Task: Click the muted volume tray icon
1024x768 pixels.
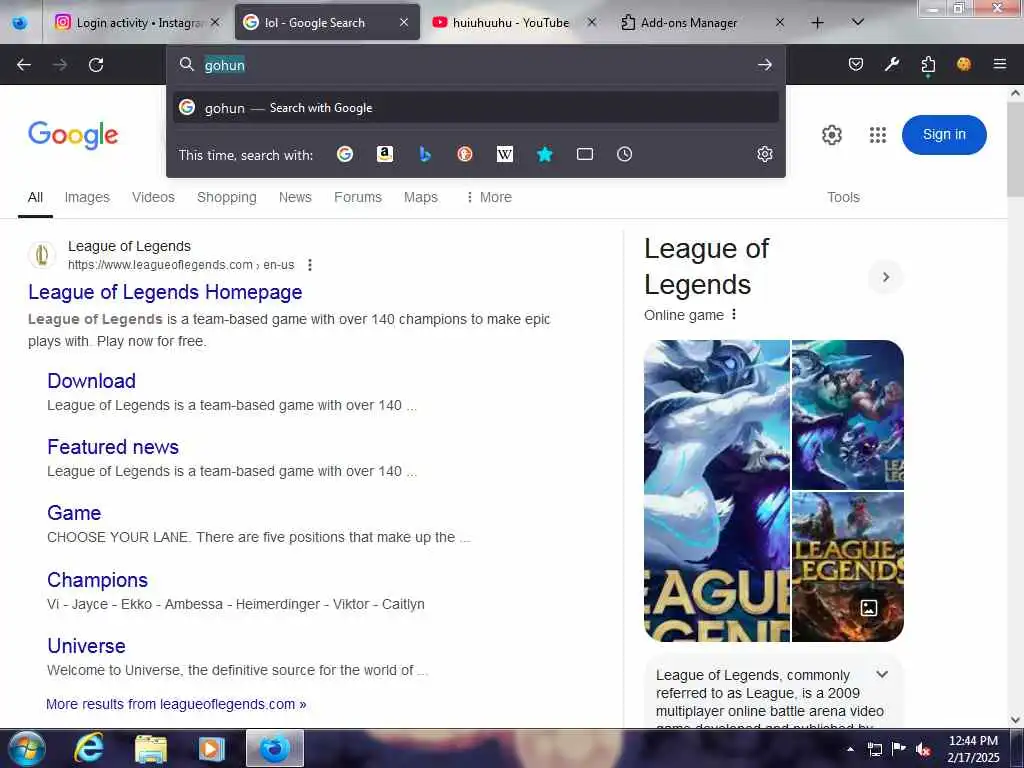Action: 923,749
